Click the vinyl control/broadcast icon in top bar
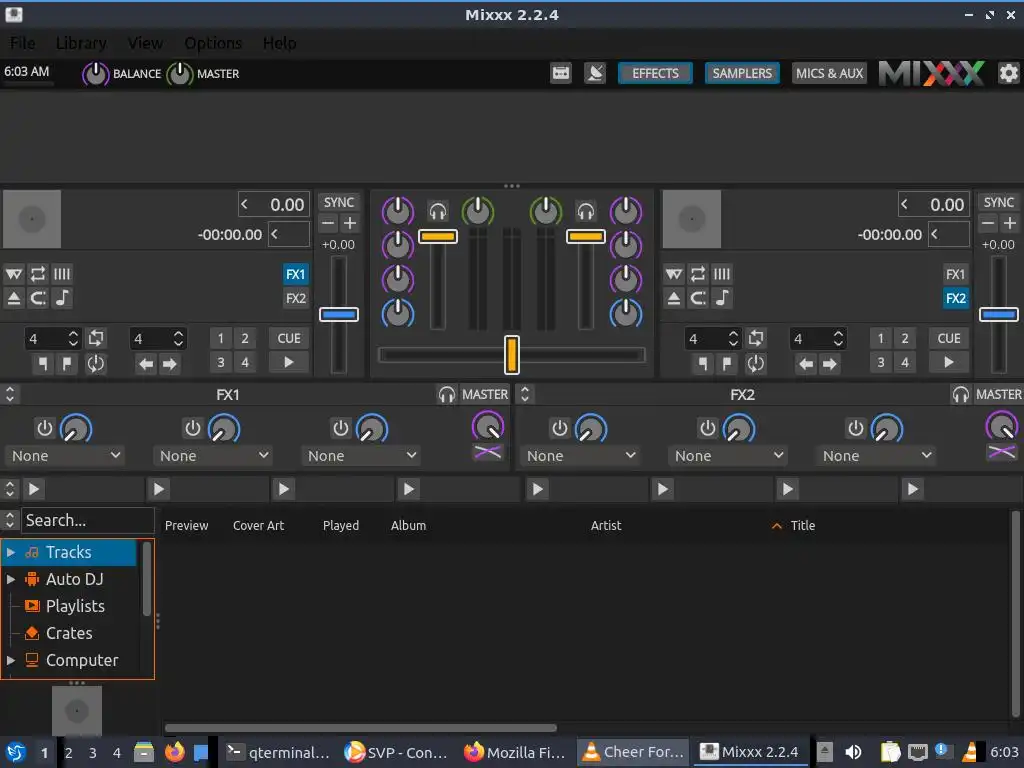Image resolution: width=1024 pixels, height=768 pixels. pyautogui.click(x=595, y=73)
